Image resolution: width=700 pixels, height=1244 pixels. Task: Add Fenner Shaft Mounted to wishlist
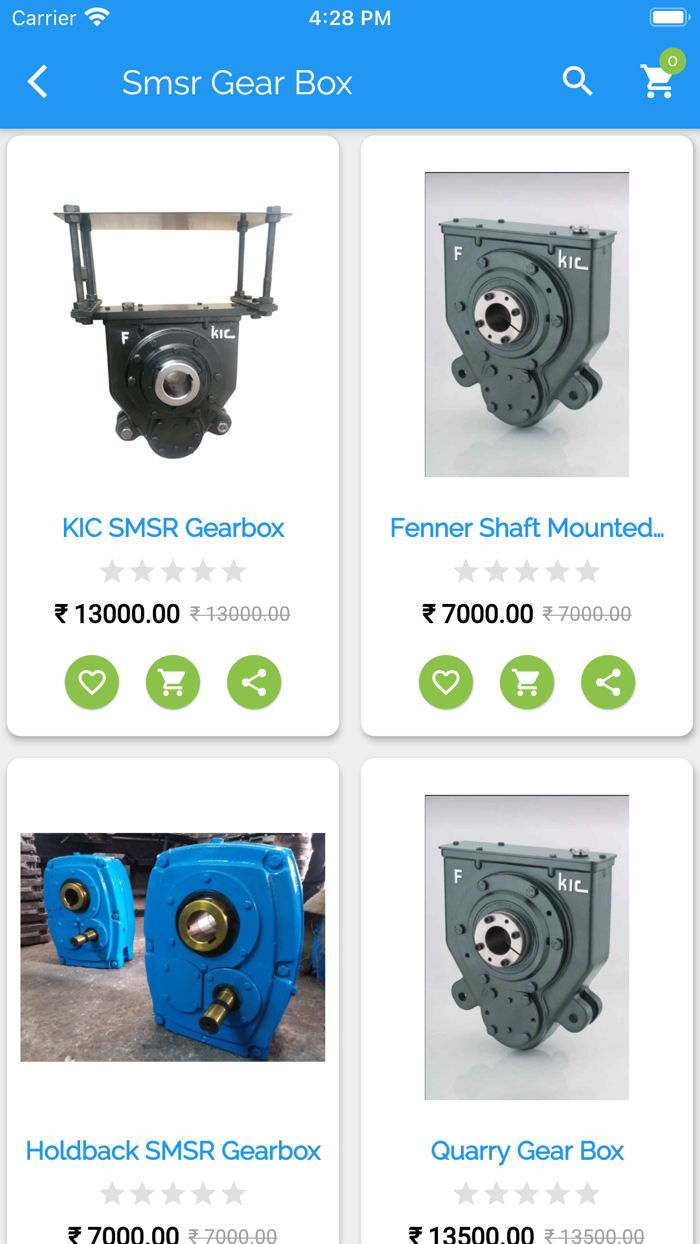446,682
